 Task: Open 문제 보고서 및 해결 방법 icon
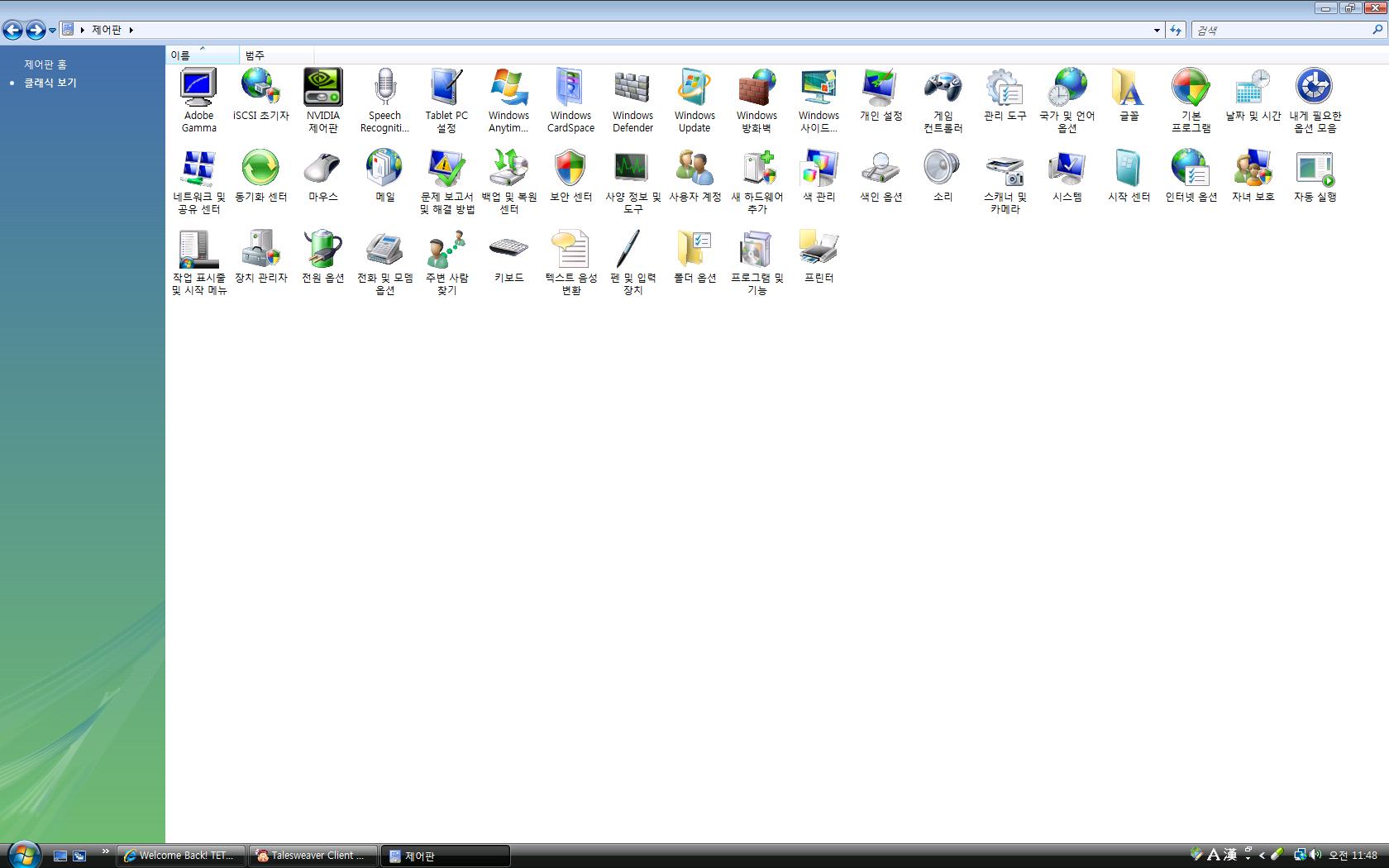pyautogui.click(x=446, y=169)
